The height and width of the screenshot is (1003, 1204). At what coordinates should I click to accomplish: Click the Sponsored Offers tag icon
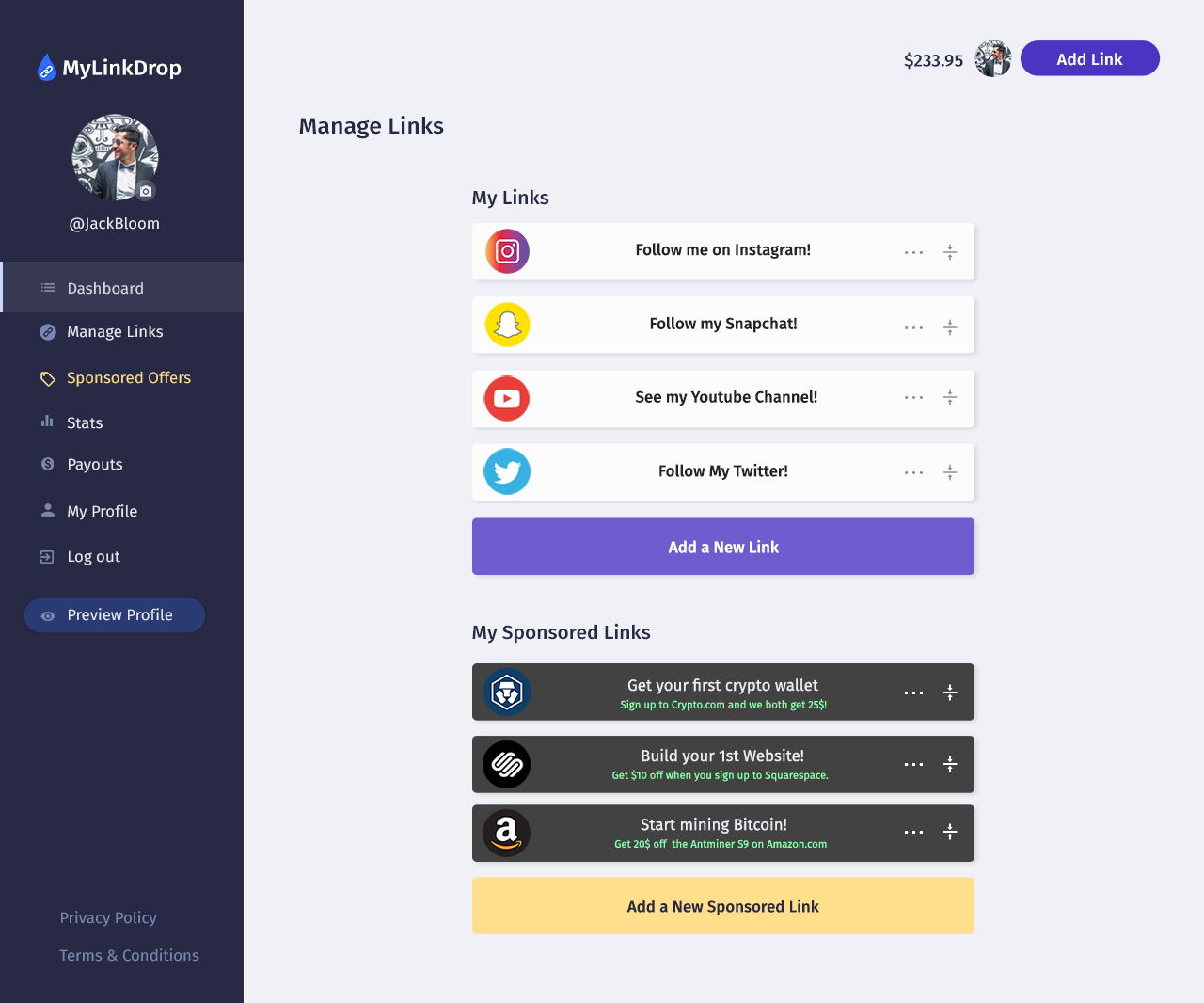[48, 378]
